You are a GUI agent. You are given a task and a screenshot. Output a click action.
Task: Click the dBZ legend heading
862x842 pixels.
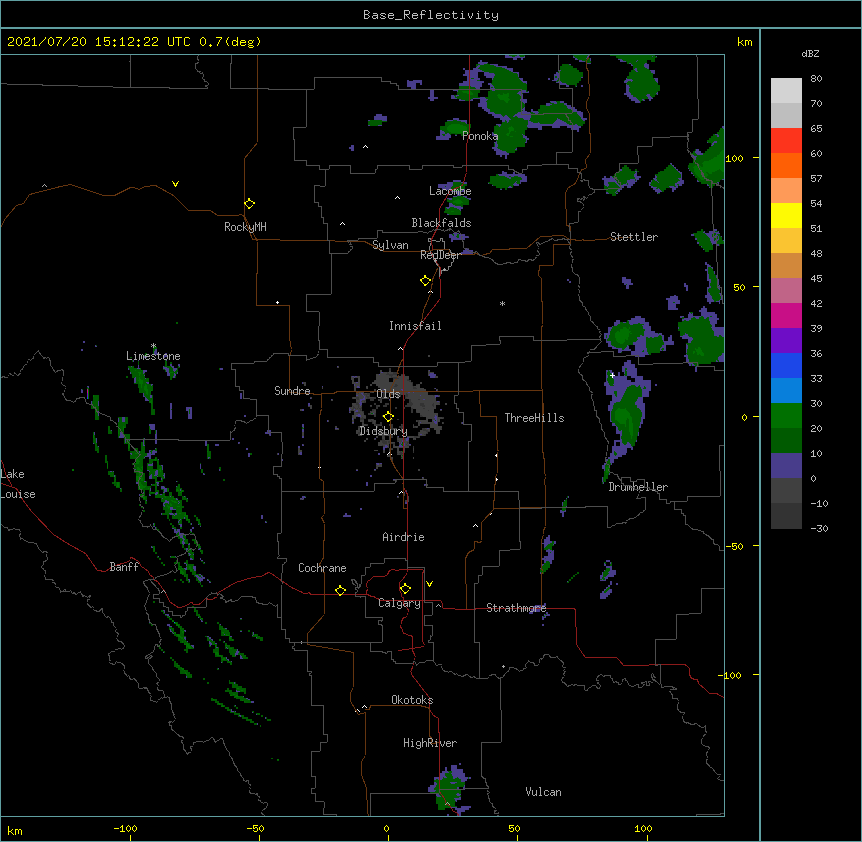(810, 54)
